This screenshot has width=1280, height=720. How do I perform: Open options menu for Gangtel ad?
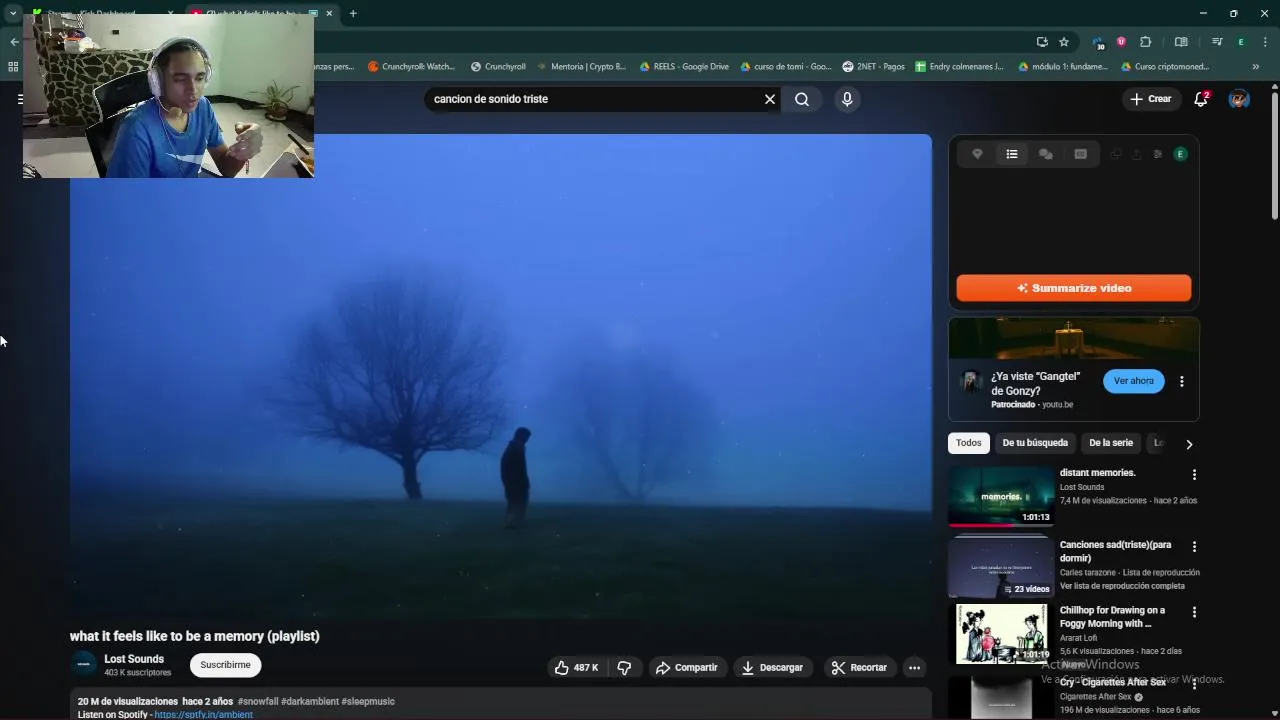1182,381
